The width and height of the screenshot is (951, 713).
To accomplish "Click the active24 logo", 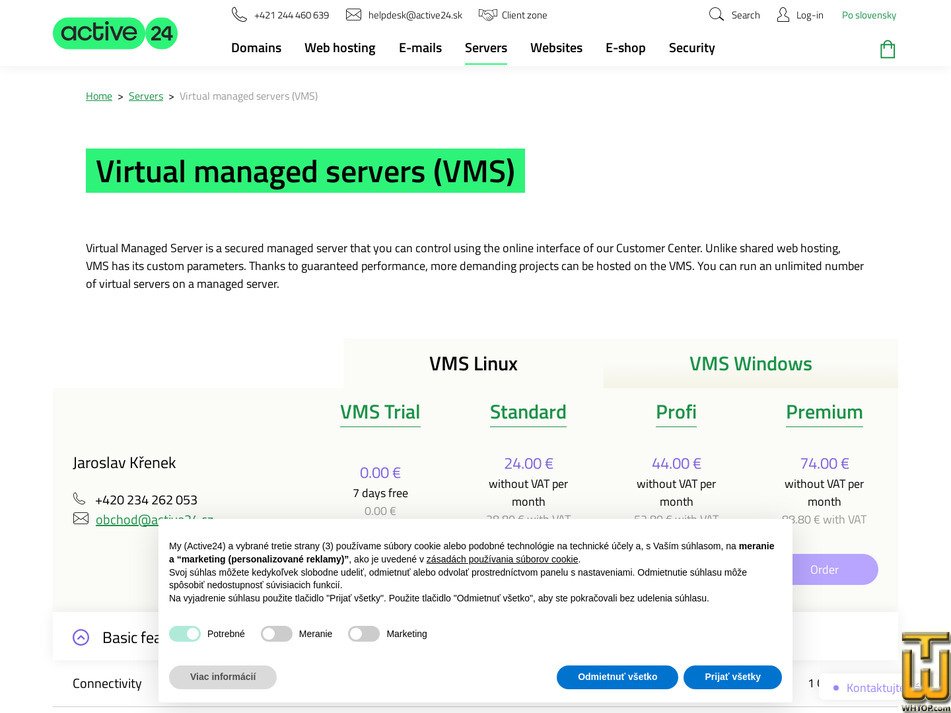I will tap(114, 32).
